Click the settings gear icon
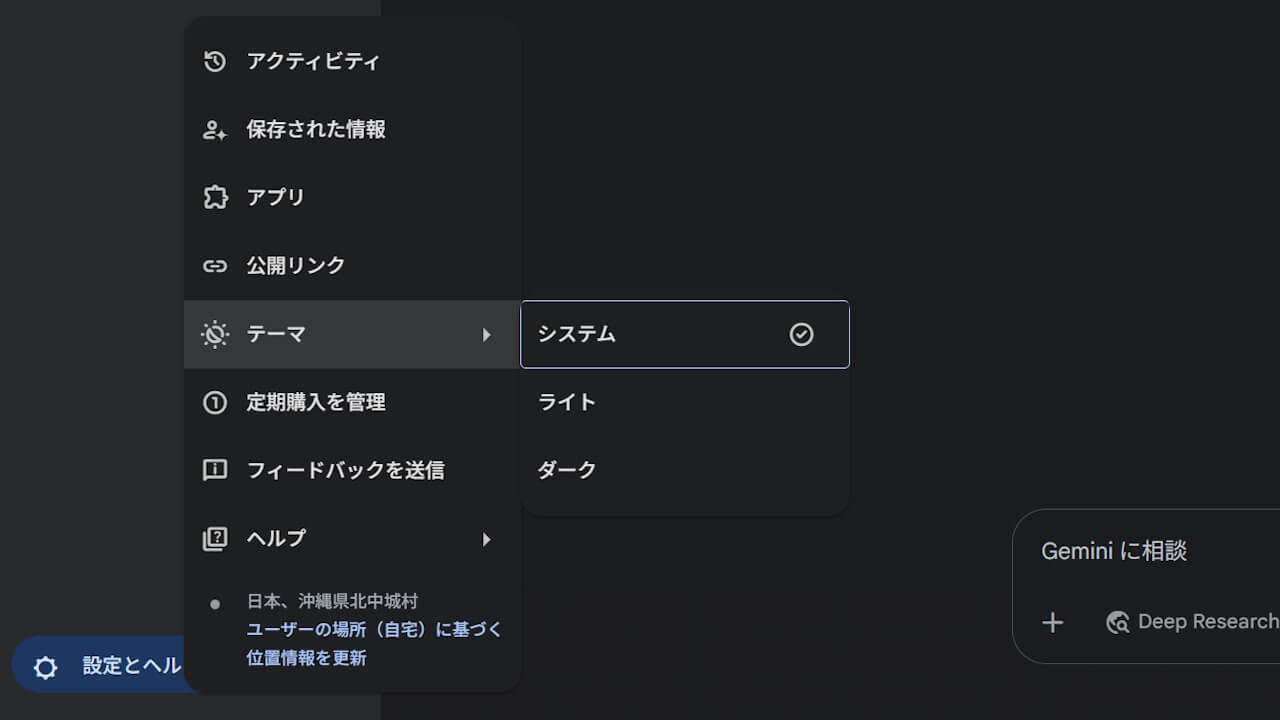Viewport: 1280px width, 720px height. 46,667
